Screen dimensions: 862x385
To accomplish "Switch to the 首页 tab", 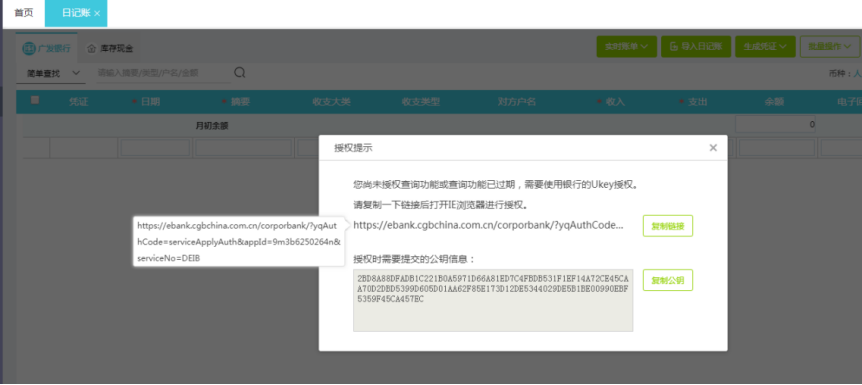I will coord(24,13).
